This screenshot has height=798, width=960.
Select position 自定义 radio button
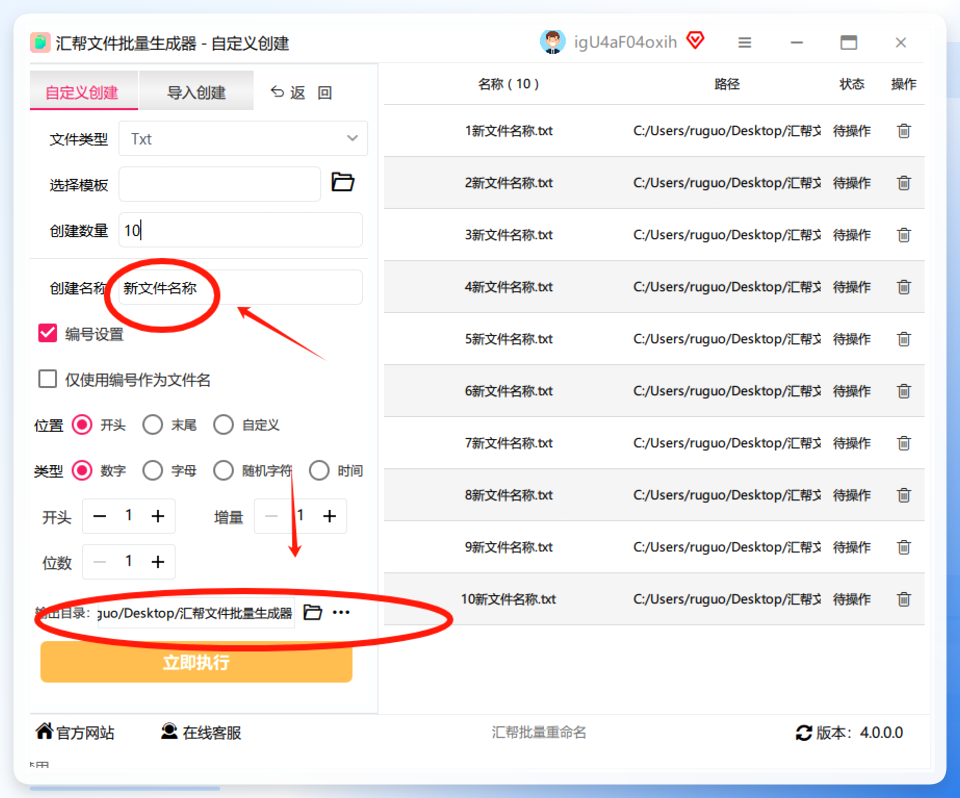pos(223,425)
